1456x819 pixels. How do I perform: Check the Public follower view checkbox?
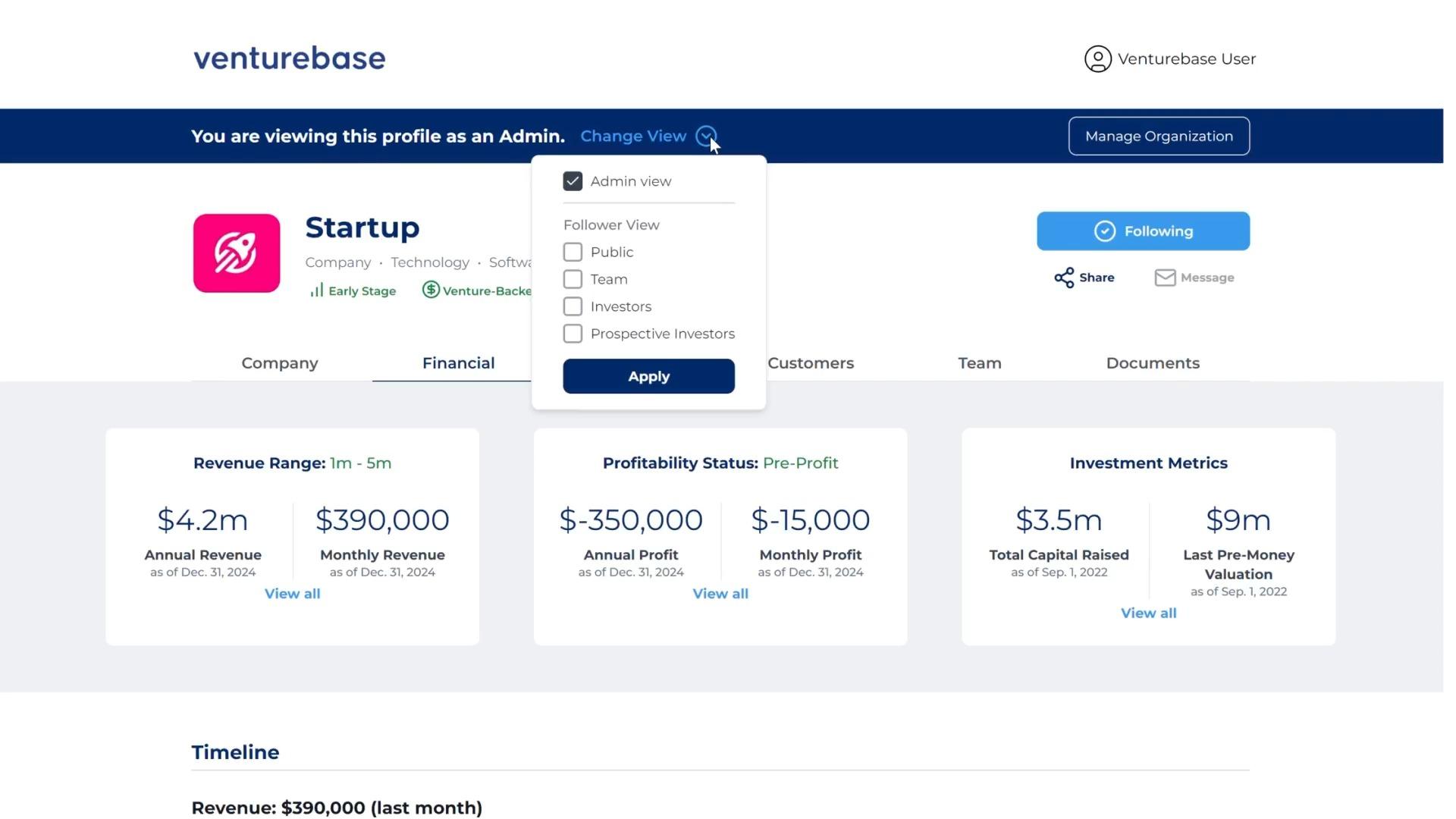(573, 252)
